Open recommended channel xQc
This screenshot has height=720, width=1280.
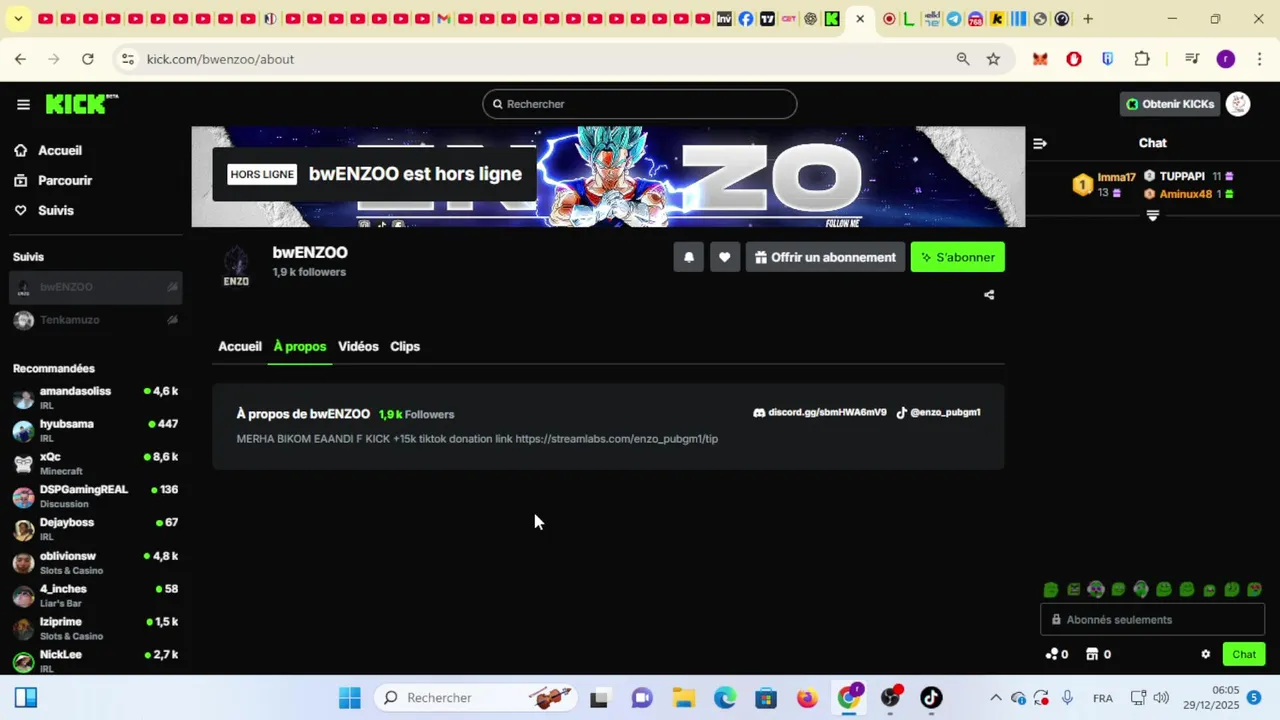[x=96, y=463]
